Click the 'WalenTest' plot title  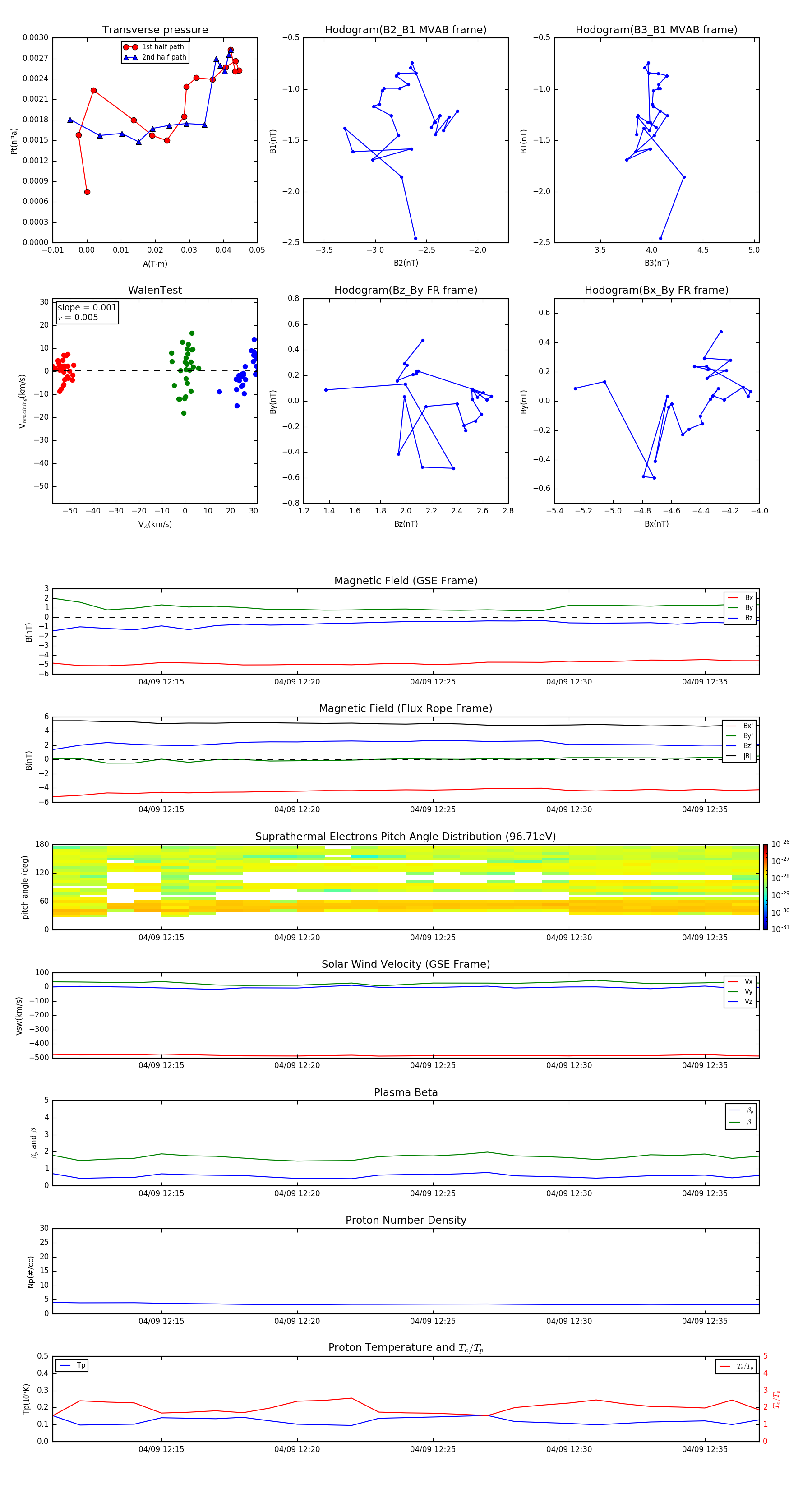155,290
